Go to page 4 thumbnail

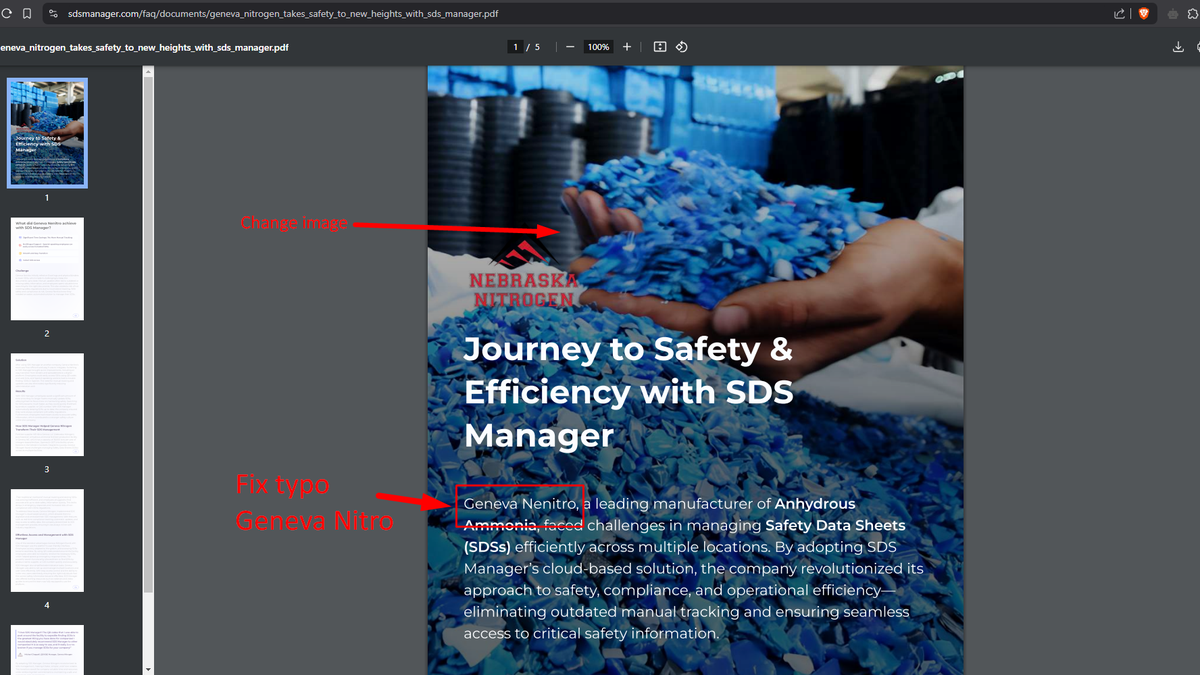pyautogui.click(x=47, y=540)
